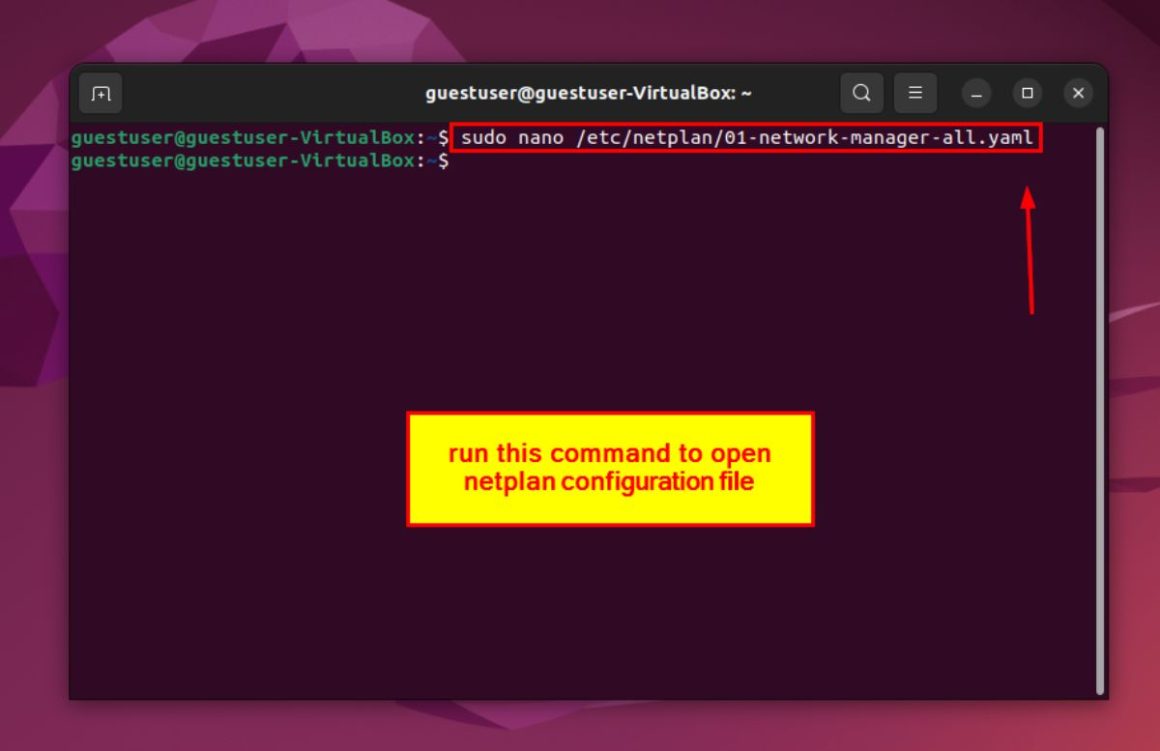This screenshot has height=751, width=1160.
Task: Click the yellow annotation box
Action: click(609, 467)
